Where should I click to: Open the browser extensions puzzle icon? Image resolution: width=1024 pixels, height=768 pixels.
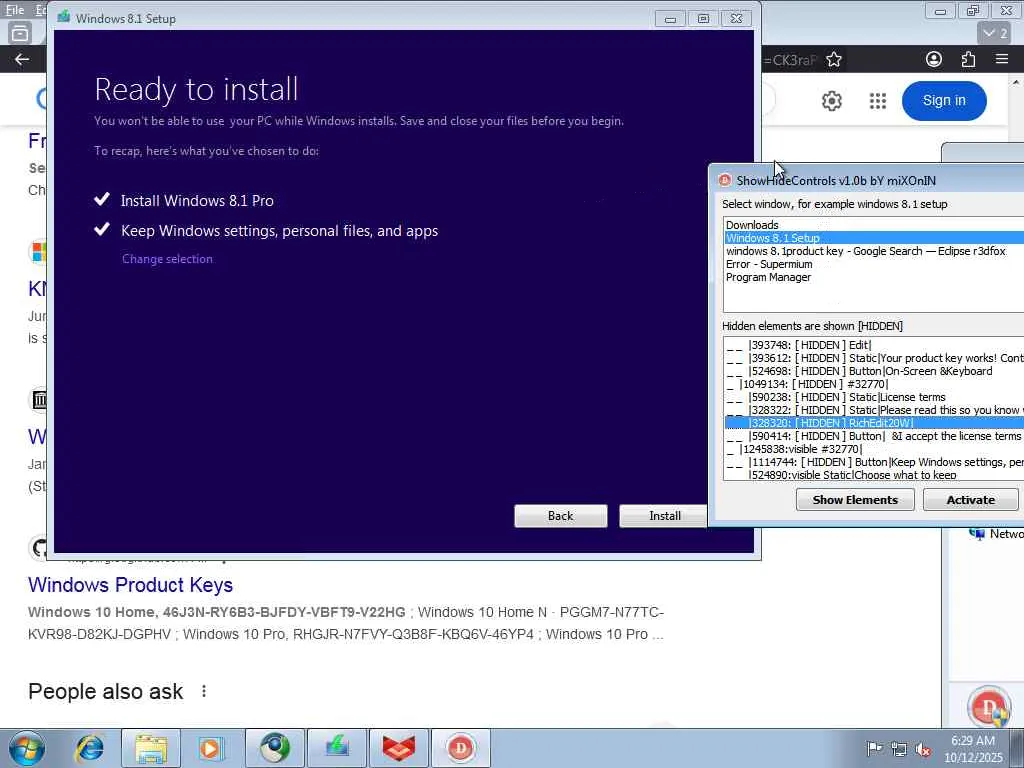968,59
